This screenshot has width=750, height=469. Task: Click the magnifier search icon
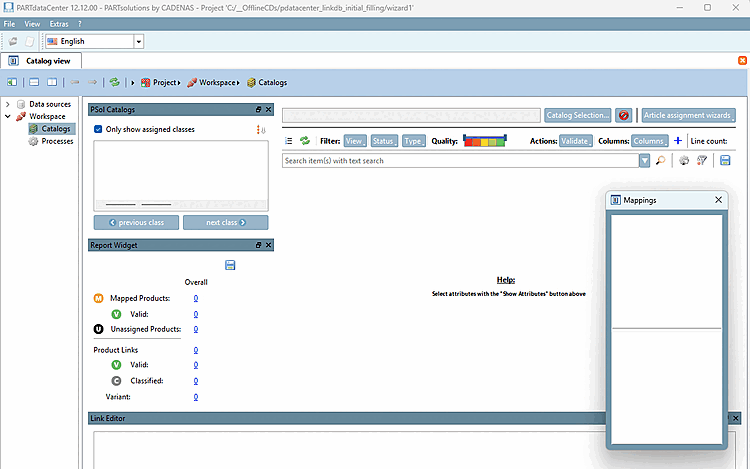[661, 161]
